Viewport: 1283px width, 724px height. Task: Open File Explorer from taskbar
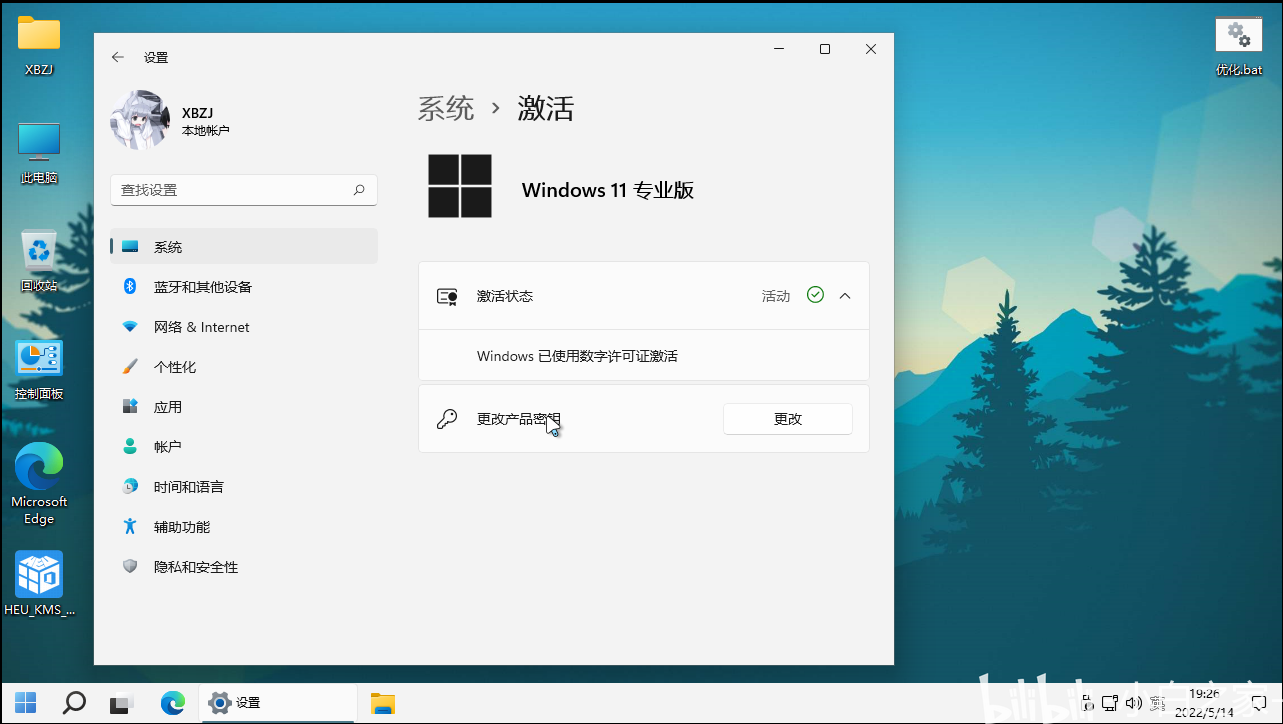(x=383, y=703)
